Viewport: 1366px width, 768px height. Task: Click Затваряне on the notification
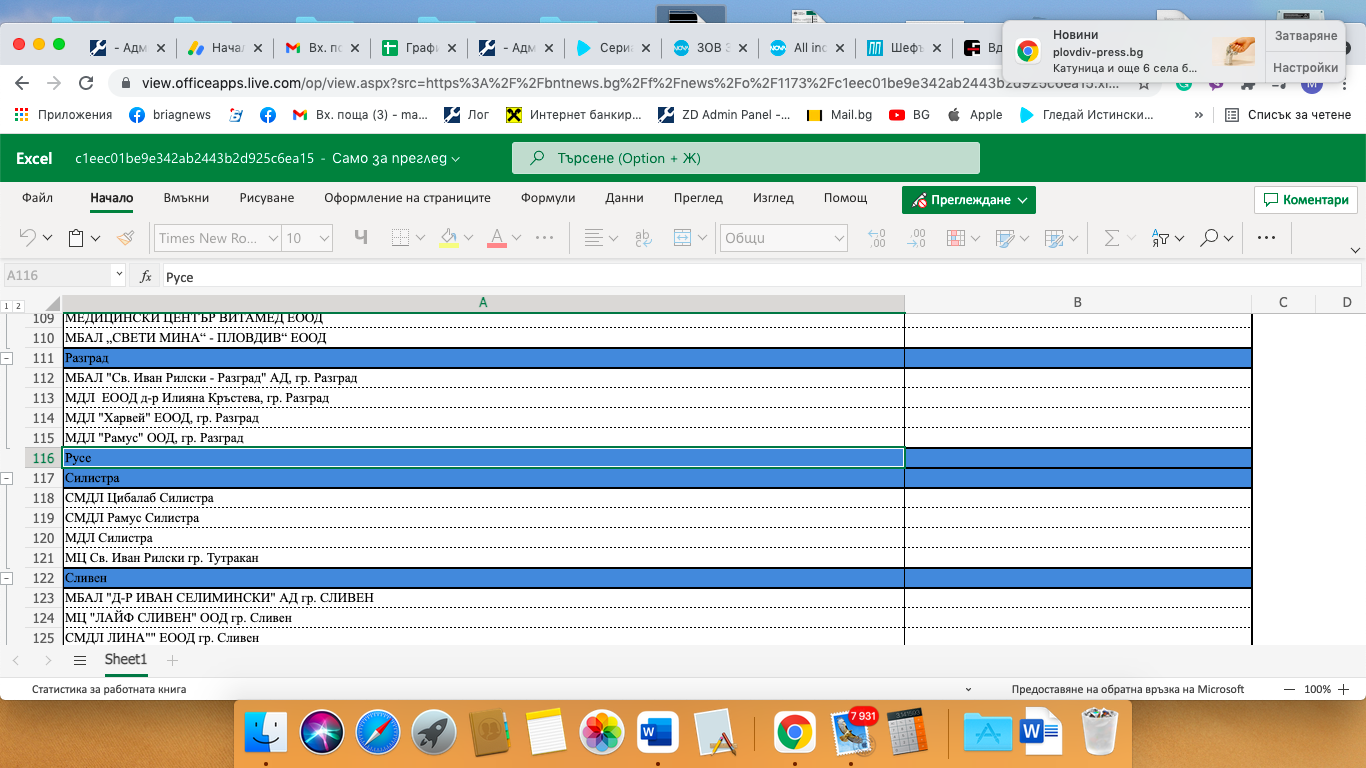[1305, 36]
